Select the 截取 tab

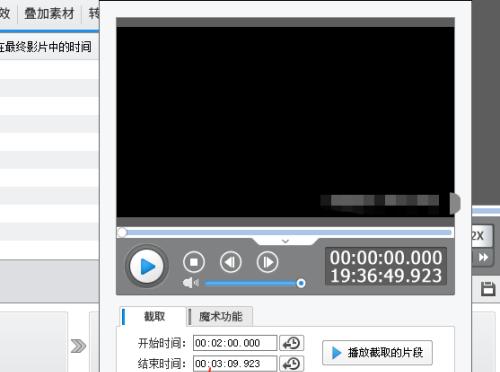[x=153, y=316]
